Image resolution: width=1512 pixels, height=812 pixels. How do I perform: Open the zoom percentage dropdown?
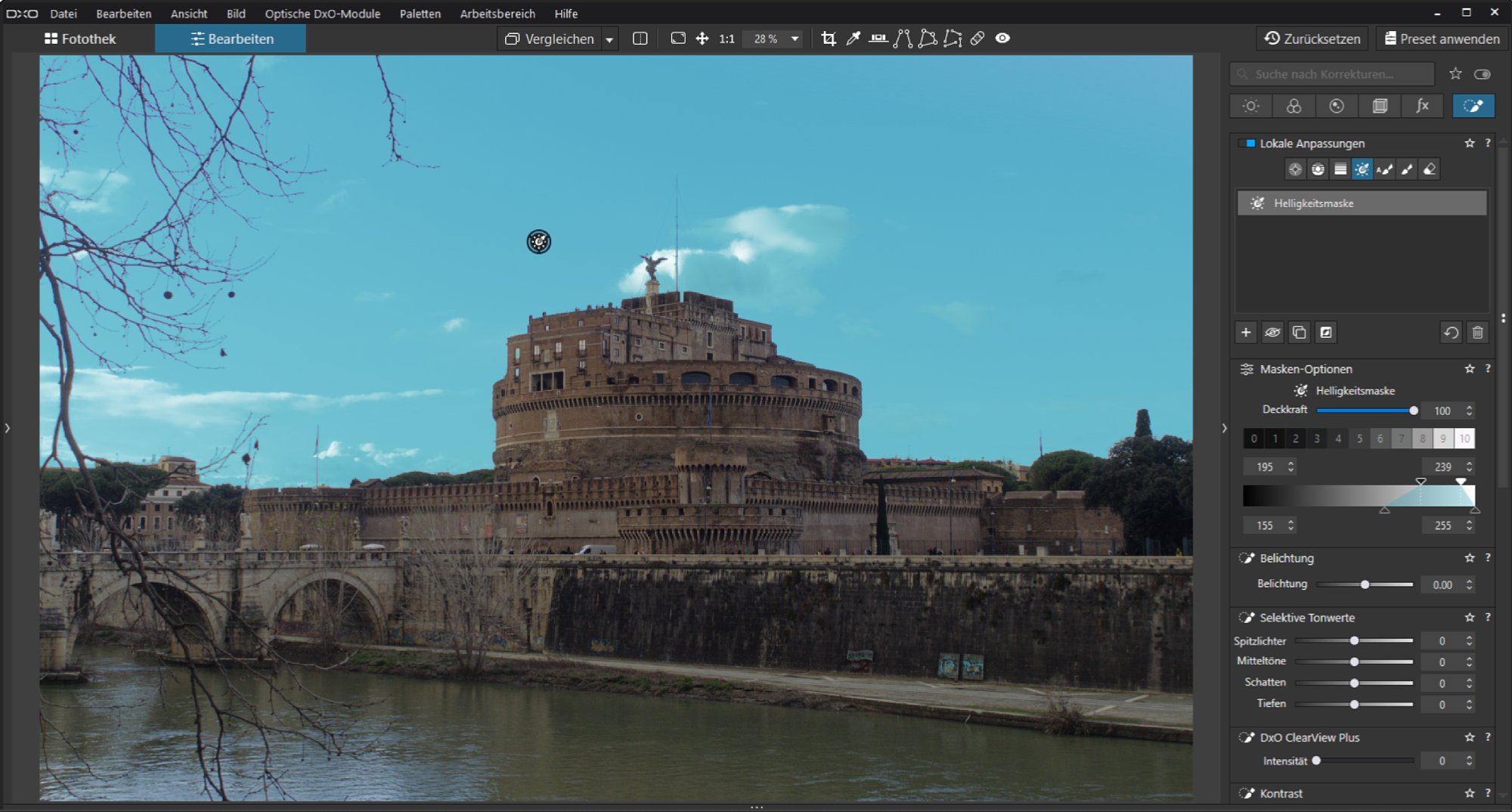(795, 39)
